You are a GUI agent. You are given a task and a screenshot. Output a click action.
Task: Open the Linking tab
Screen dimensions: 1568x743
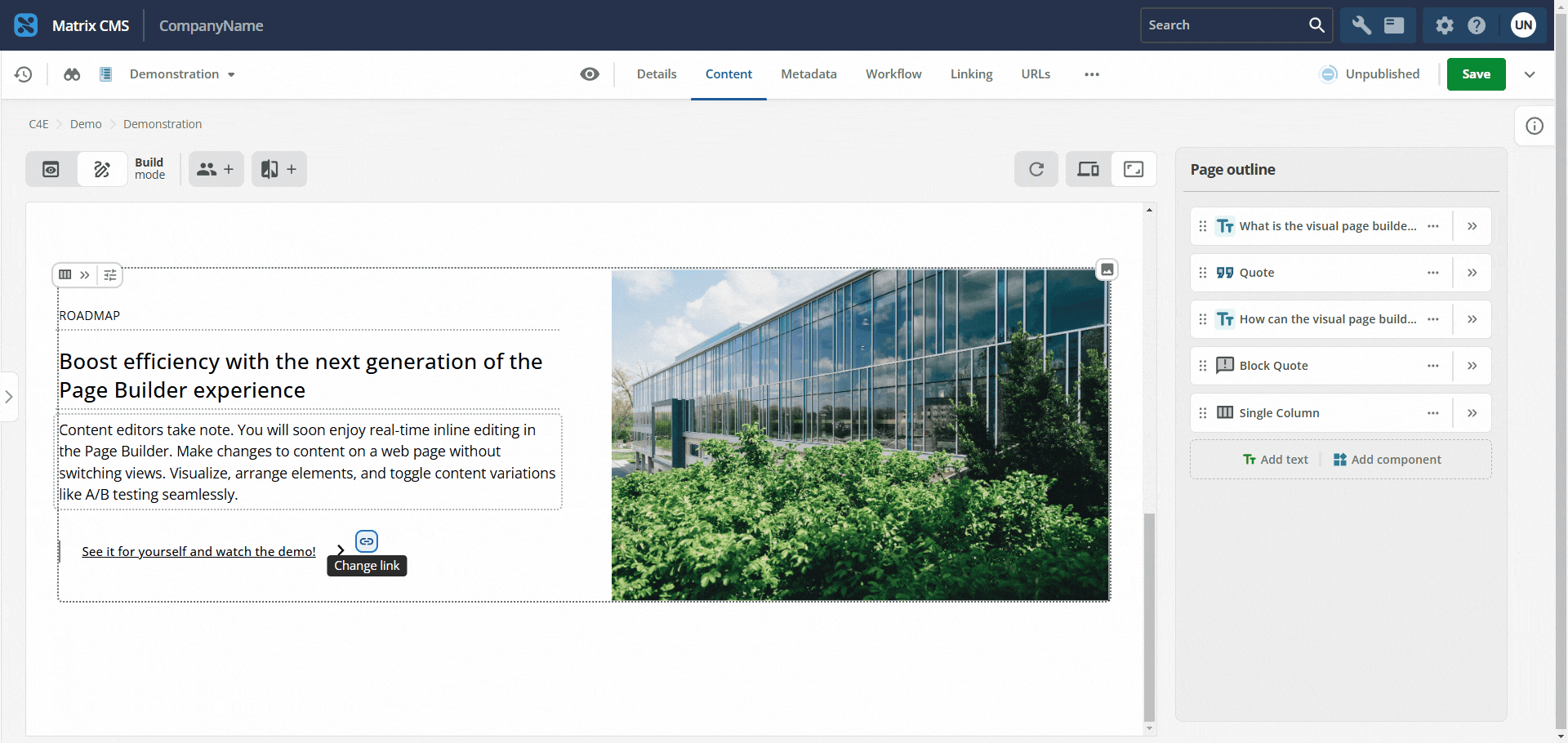click(971, 74)
